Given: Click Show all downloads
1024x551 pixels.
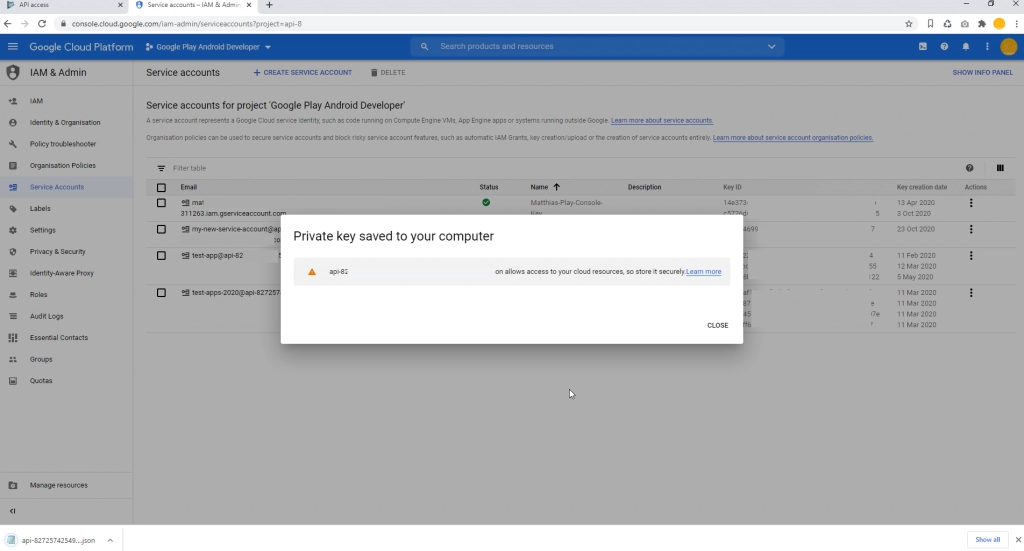Looking at the screenshot, I should (x=987, y=540).
